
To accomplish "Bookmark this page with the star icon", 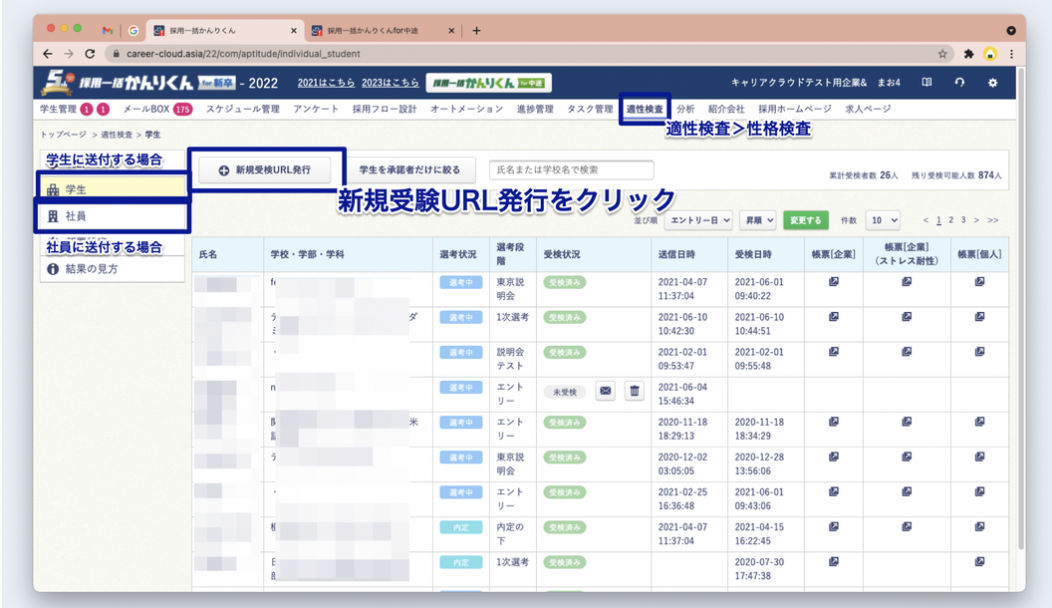I will pyautogui.click(x=943, y=53).
